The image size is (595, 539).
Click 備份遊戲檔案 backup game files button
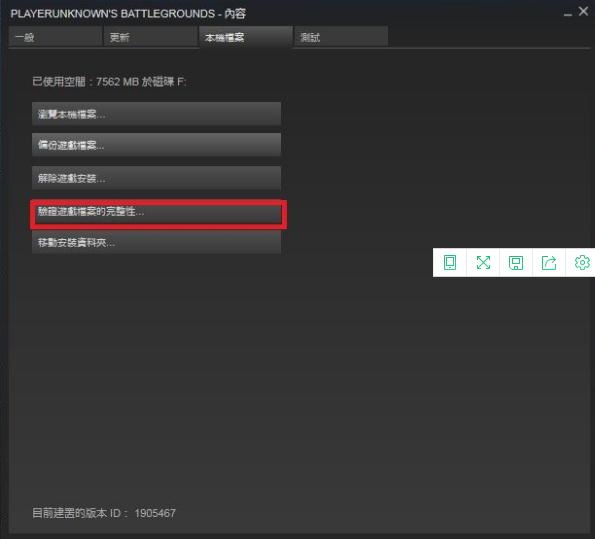click(x=156, y=145)
